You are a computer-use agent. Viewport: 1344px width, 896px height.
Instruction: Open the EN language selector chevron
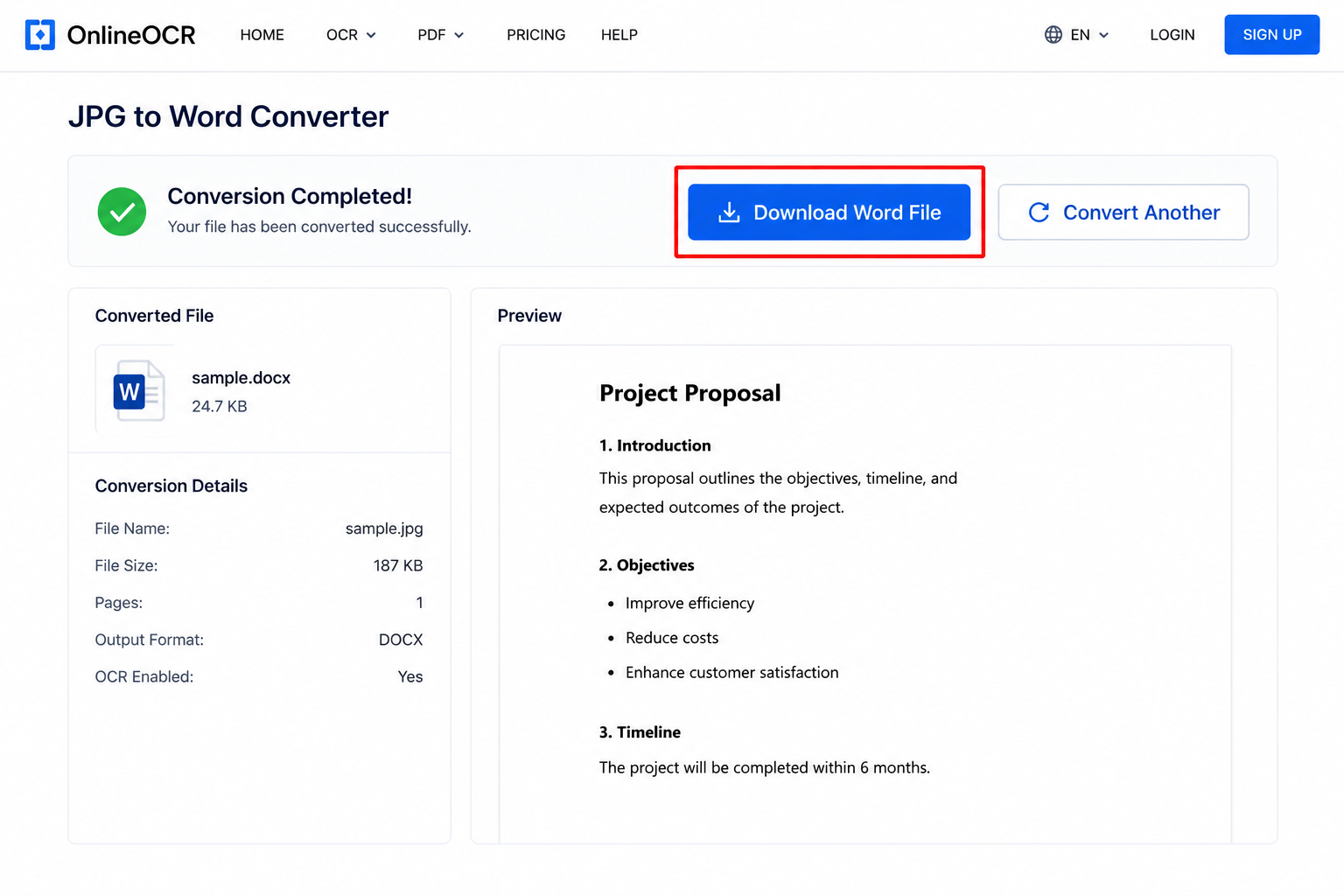pyautogui.click(x=1104, y=35)
